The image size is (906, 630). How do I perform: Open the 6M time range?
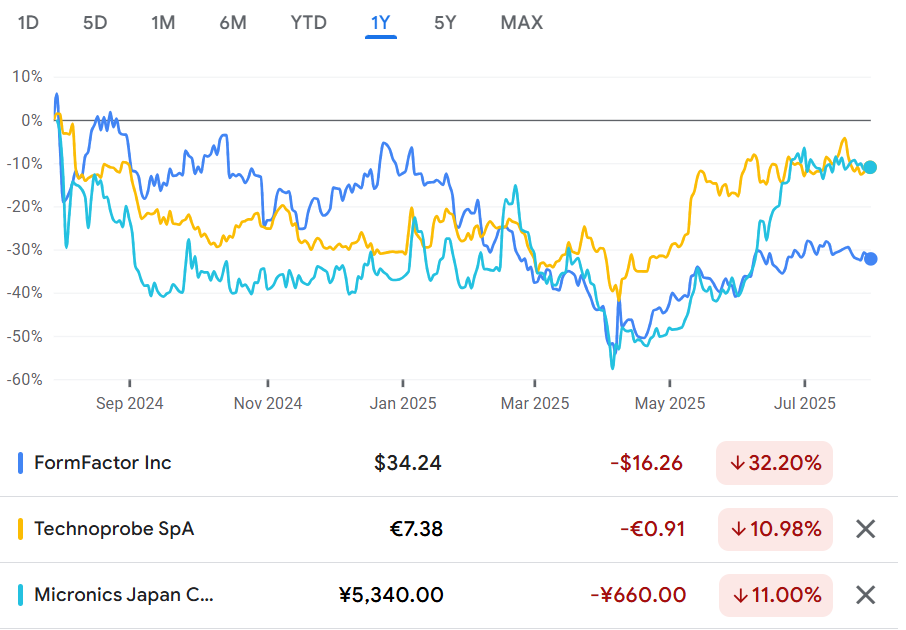click(x=233, y=23)
